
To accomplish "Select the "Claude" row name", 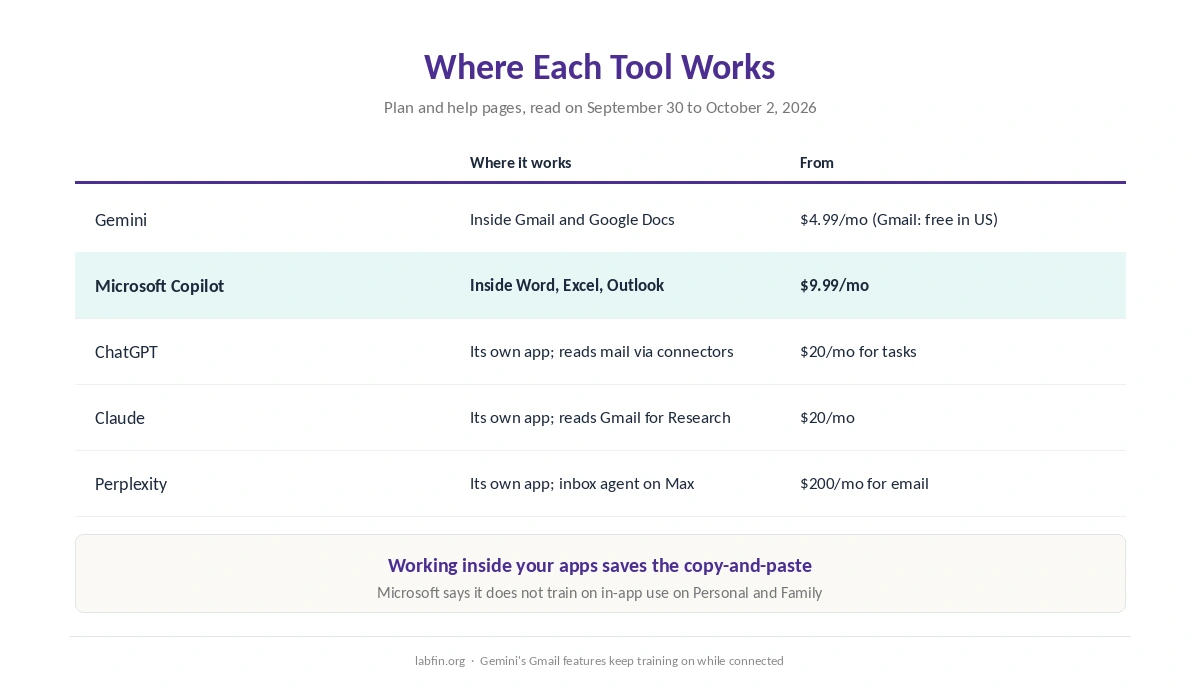I will coord(120,418).
